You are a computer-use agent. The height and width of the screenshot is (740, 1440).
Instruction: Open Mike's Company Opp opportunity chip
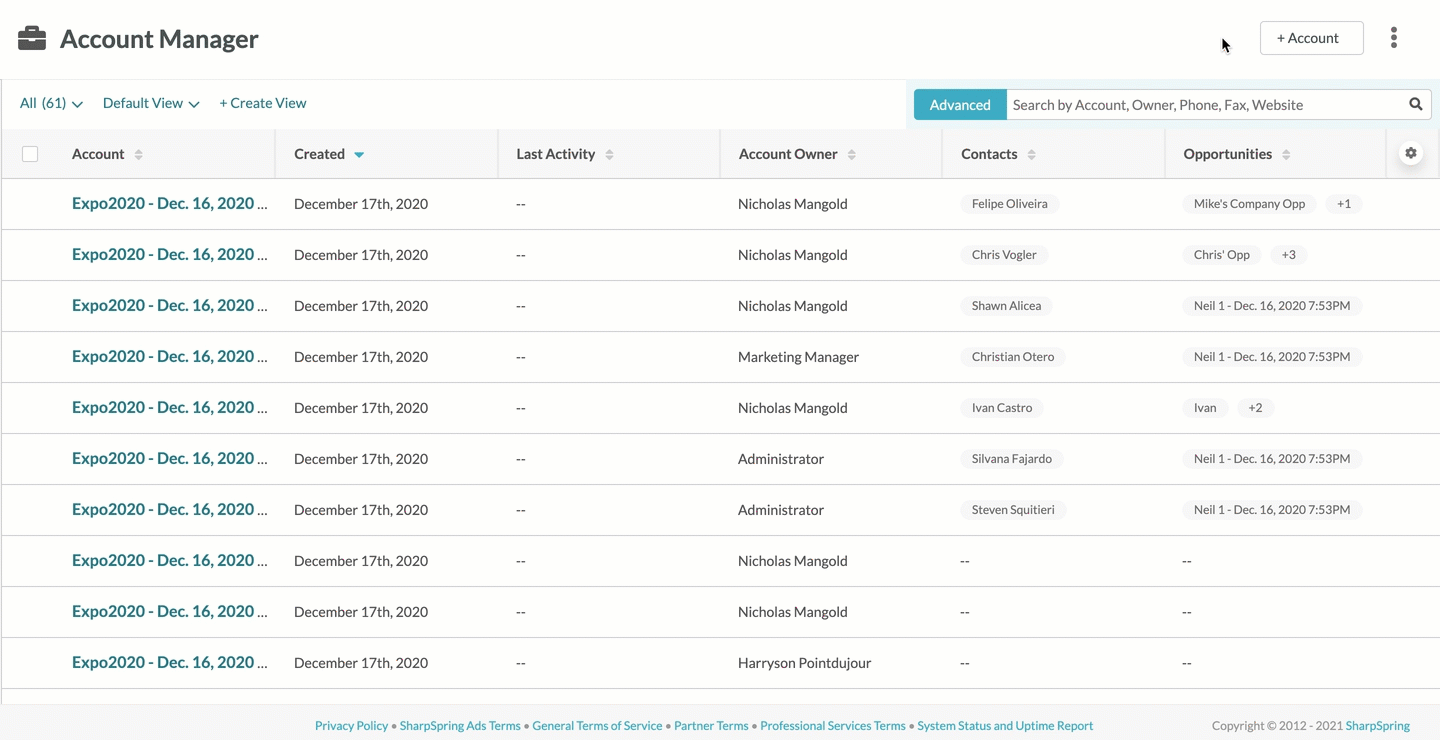(x=1249, y=204)
